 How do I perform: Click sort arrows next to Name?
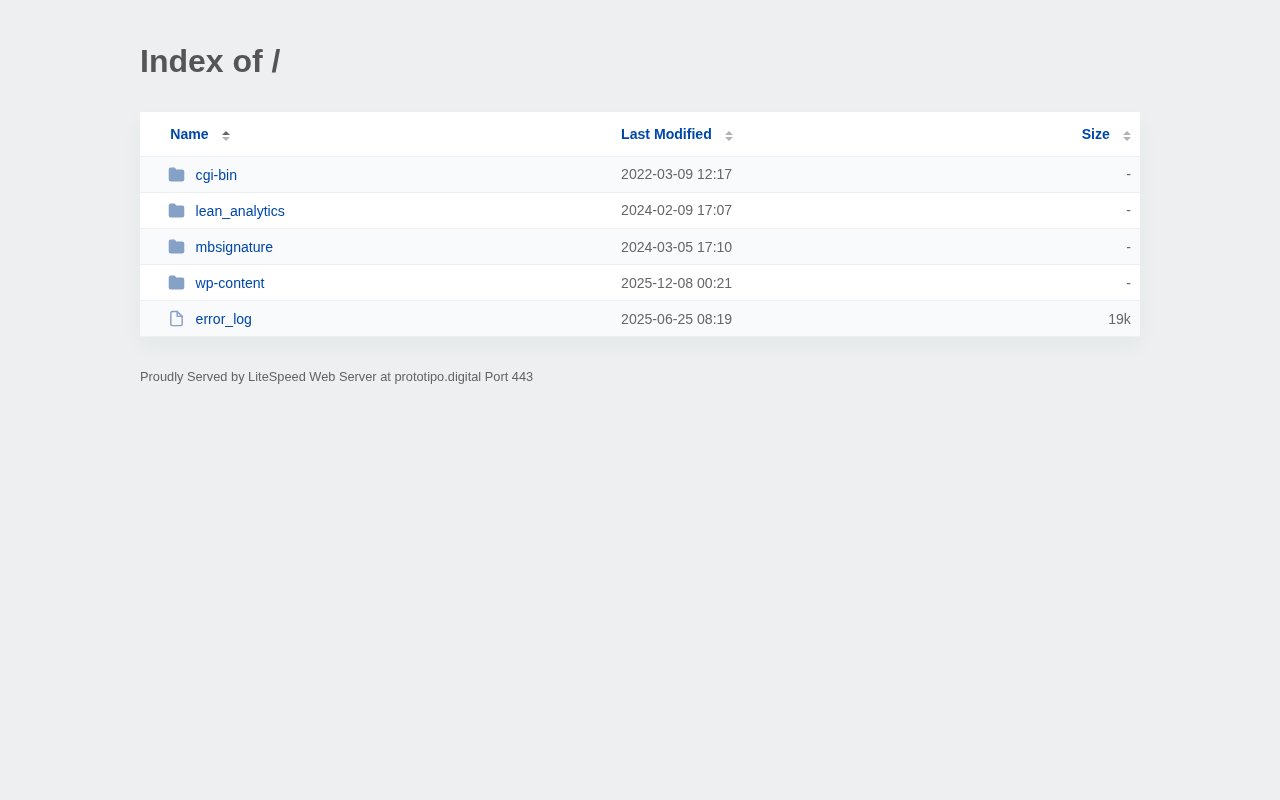point(226,135)
